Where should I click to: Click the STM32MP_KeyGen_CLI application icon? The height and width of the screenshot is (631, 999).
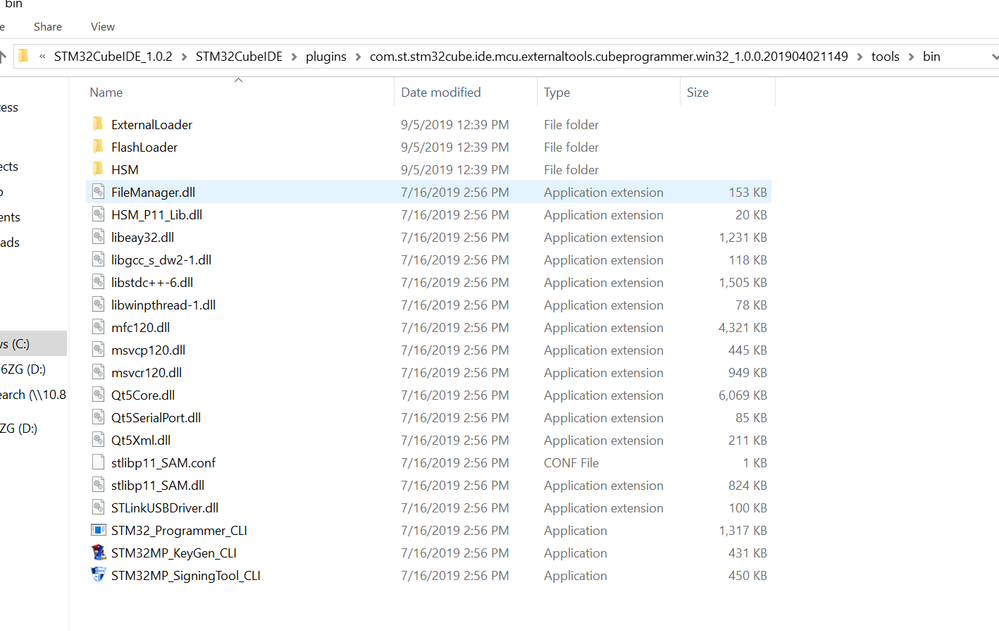click(98, 552)
